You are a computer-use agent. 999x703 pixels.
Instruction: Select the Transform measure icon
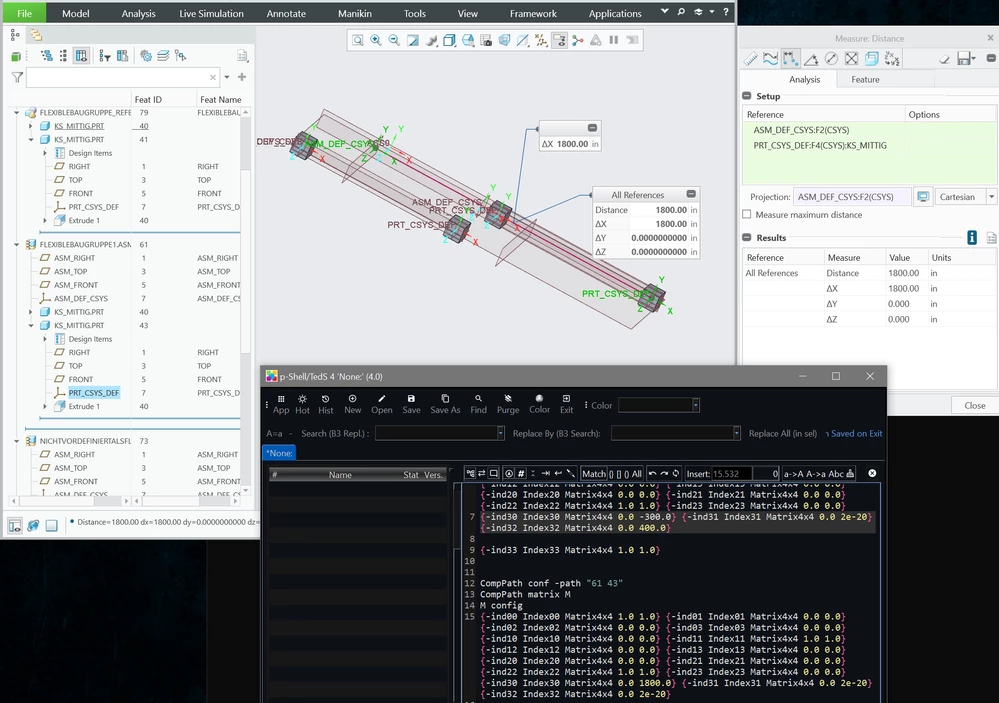click(892, 59)
